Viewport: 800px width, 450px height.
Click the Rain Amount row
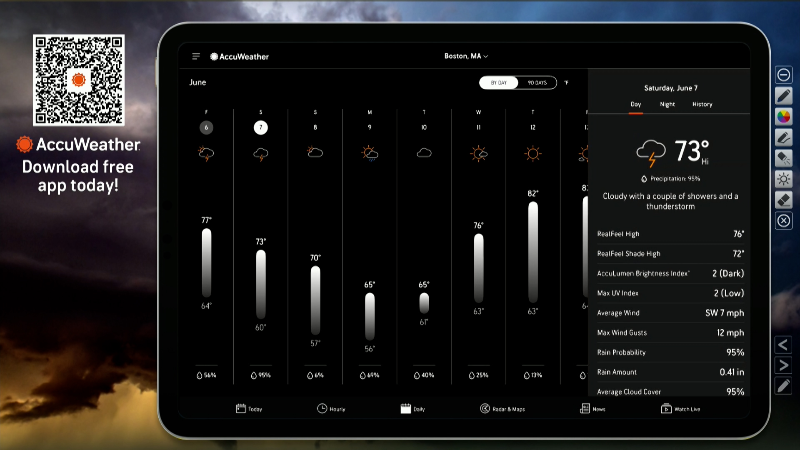(670, 372)
